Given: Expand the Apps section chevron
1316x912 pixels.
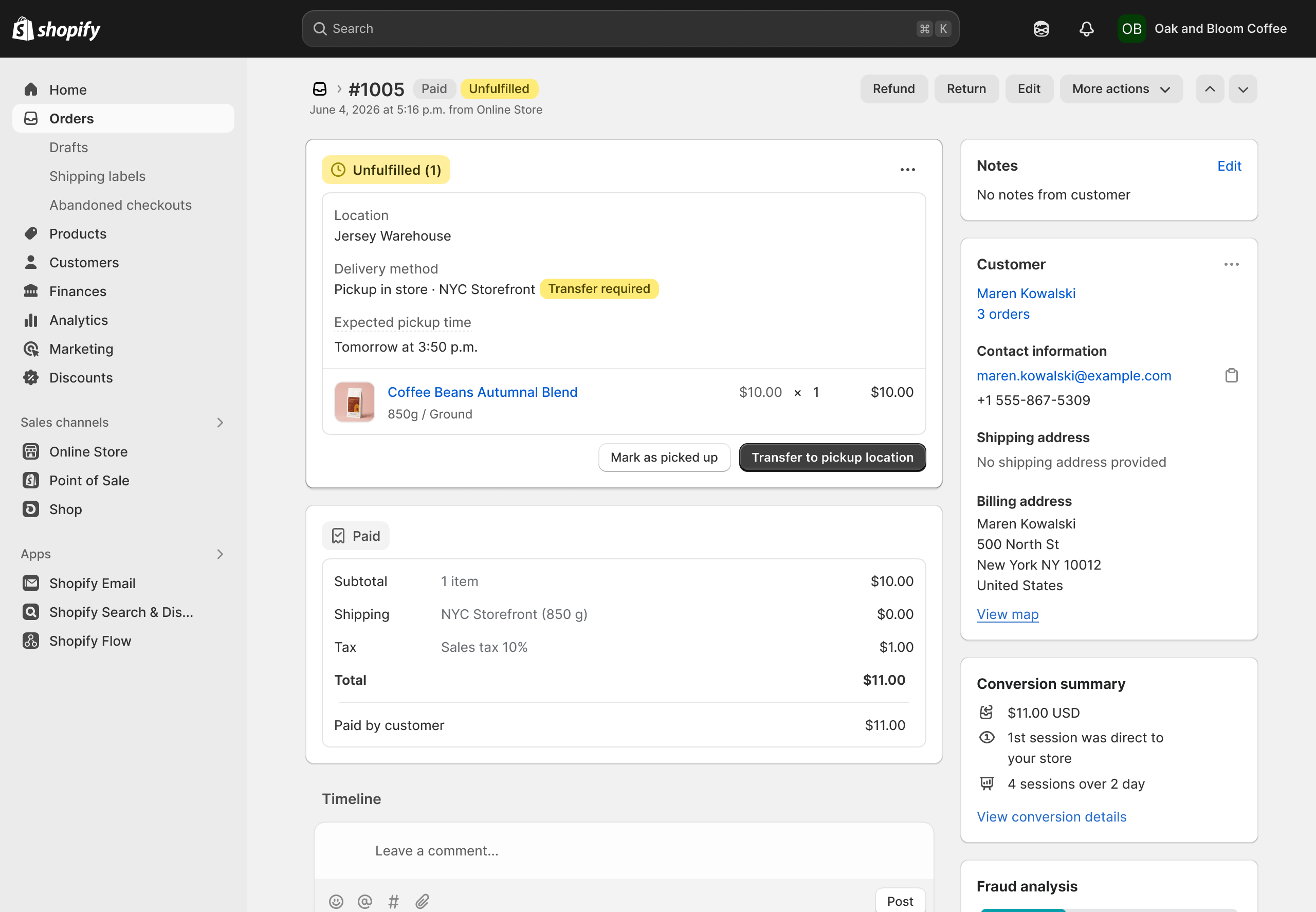Looking at the screenshot, I should (220, 554).
